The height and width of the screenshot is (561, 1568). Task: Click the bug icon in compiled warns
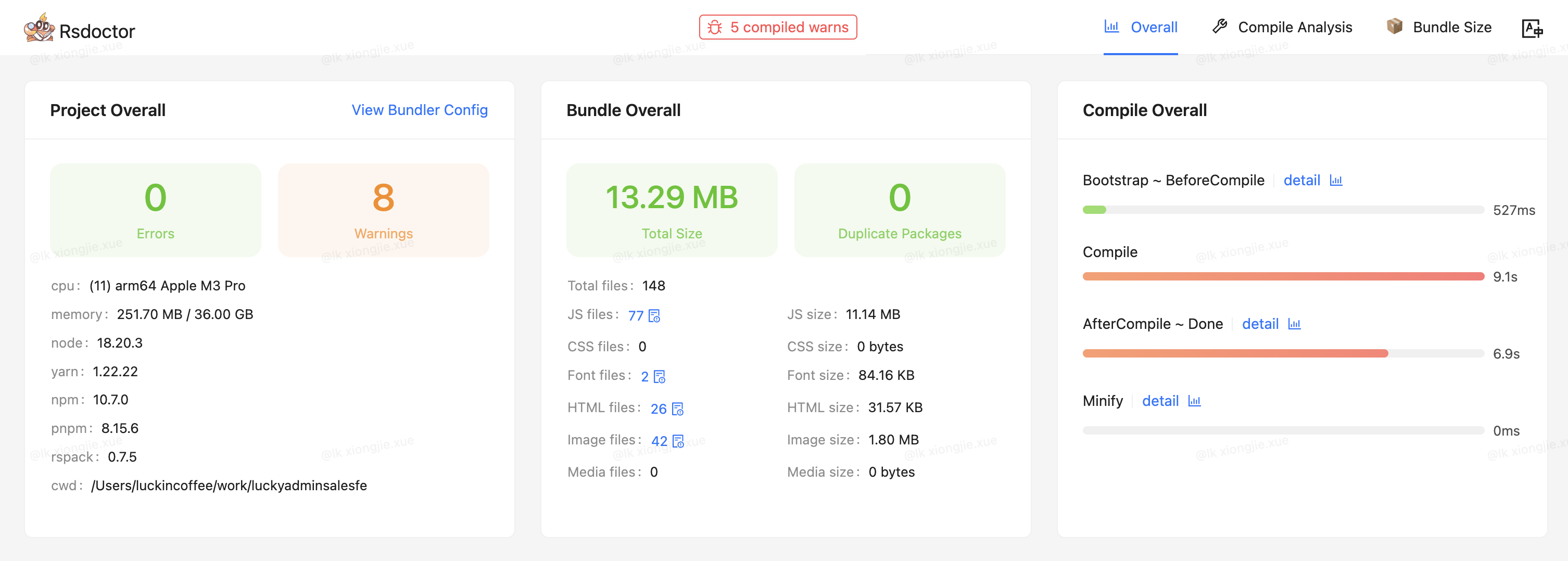click(715, 28)
